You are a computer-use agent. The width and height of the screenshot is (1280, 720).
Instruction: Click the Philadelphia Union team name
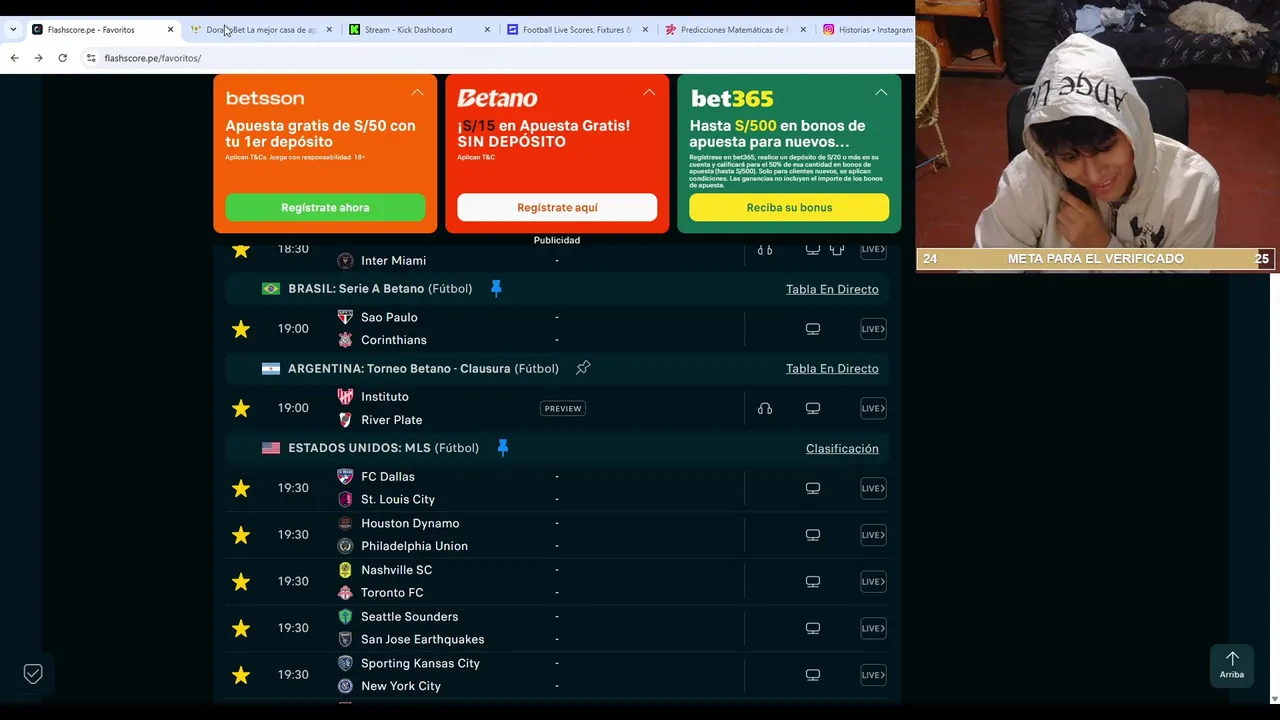coord(414,546)
